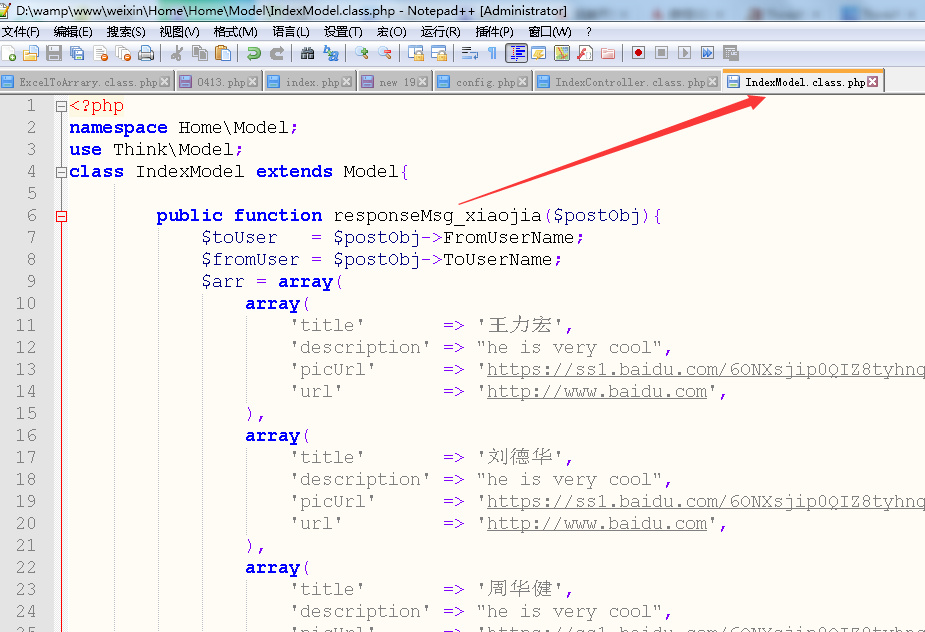Collapse the class fold marker on line 1
The image size is (925, 632).
coord(62,106)
